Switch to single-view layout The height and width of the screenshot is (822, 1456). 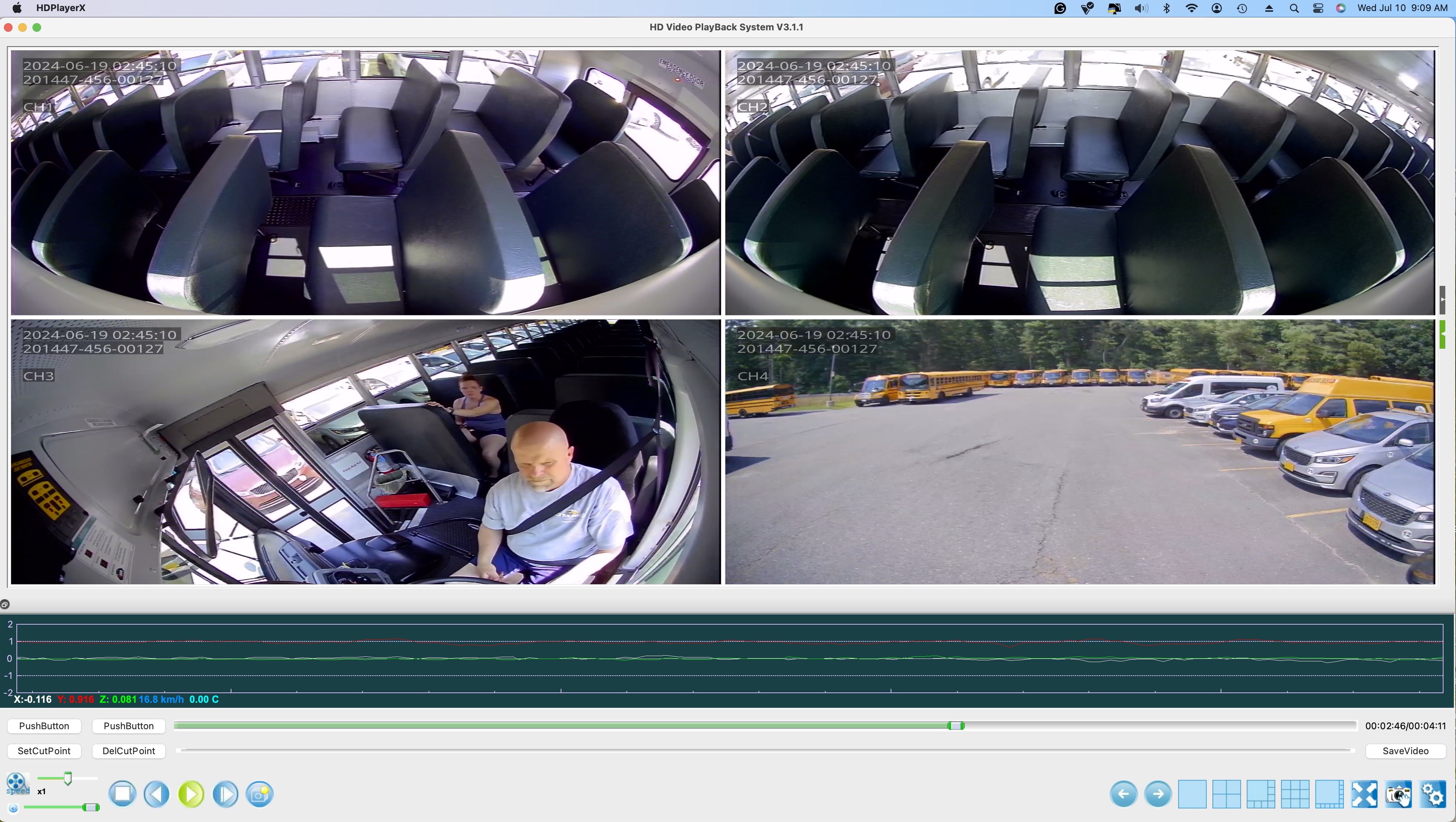[x=1192, y=794]
